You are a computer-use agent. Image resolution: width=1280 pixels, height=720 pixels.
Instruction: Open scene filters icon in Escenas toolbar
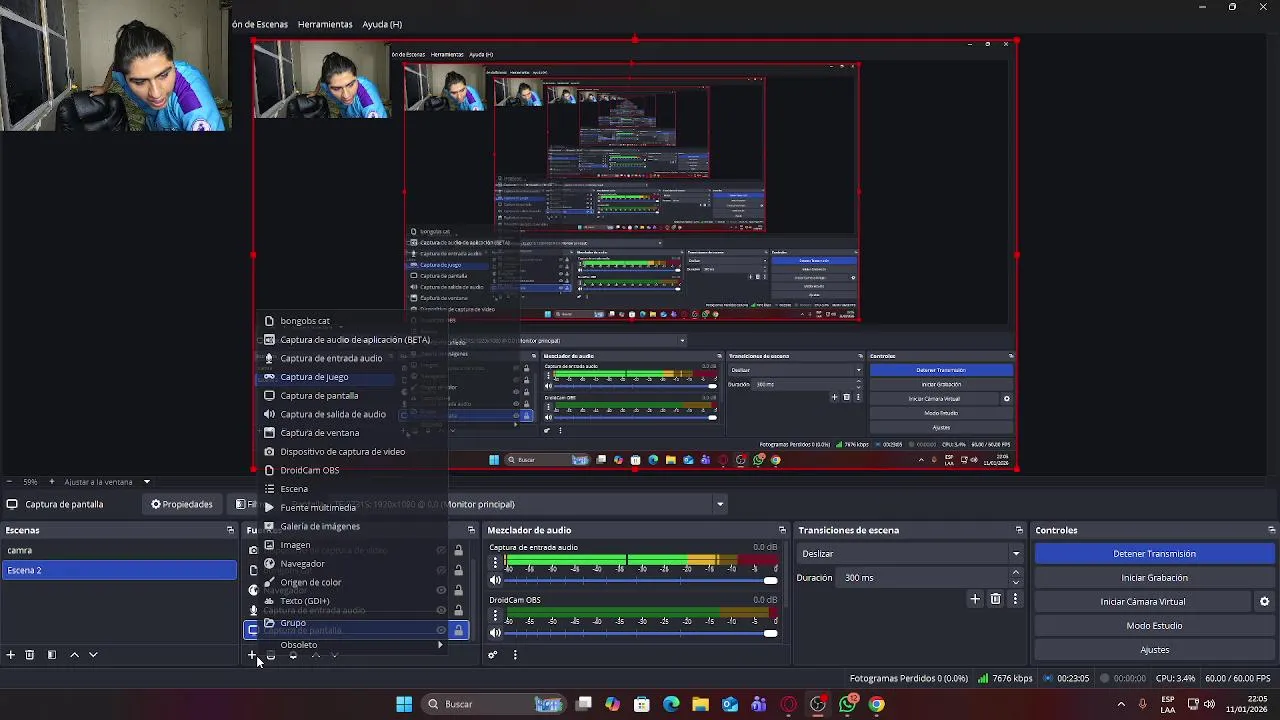coord(51,655)
